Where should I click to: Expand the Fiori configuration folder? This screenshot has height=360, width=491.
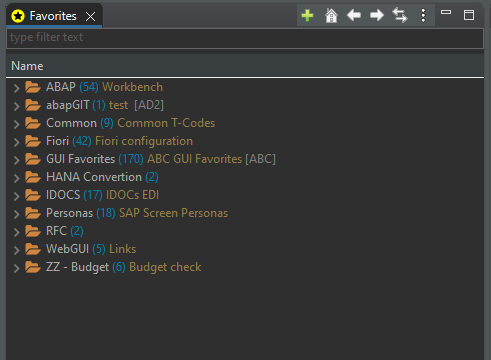pos(16,142)
